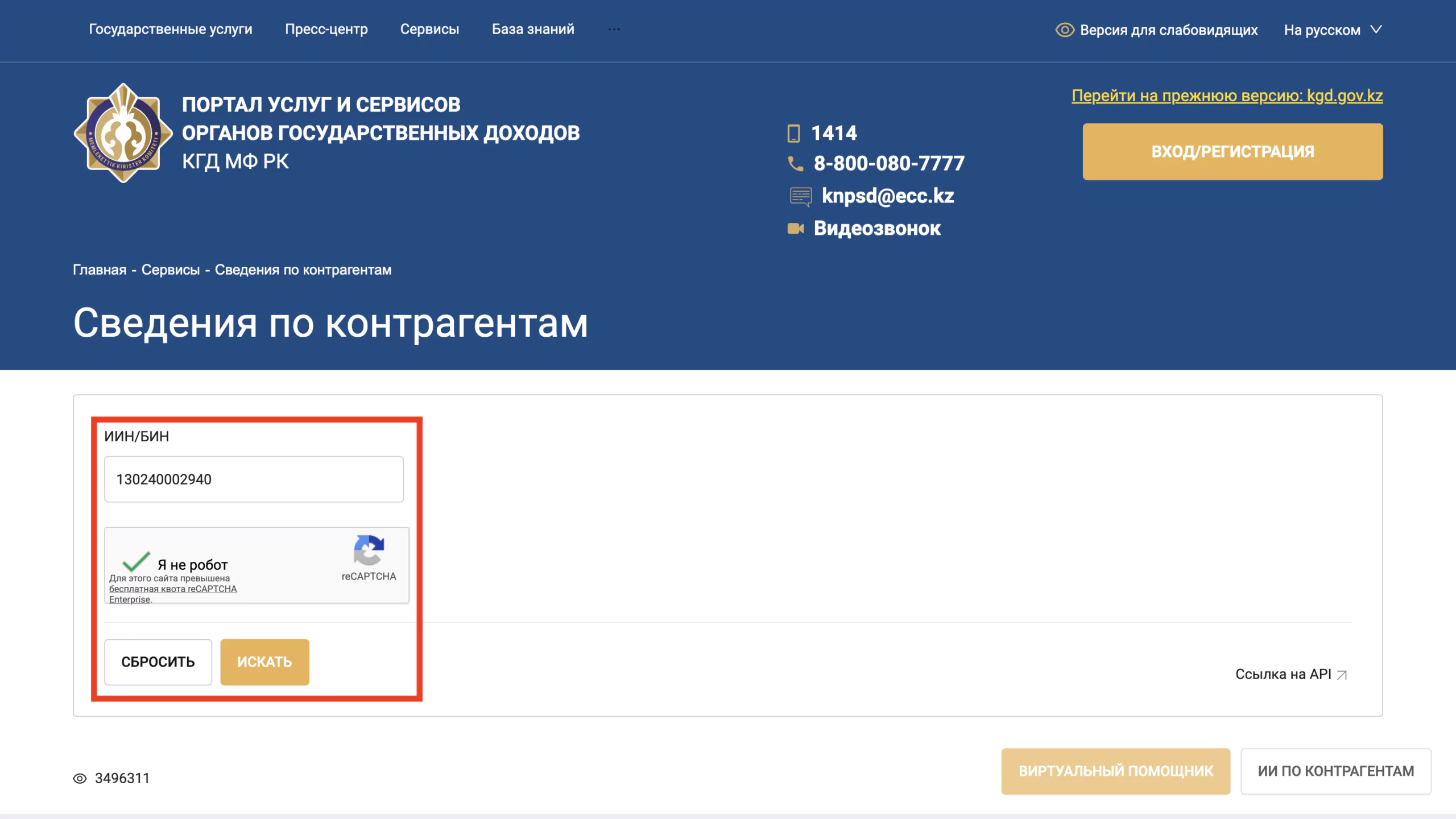
Task: Expand the На русском language dropdown
Action: (1333, 30)
